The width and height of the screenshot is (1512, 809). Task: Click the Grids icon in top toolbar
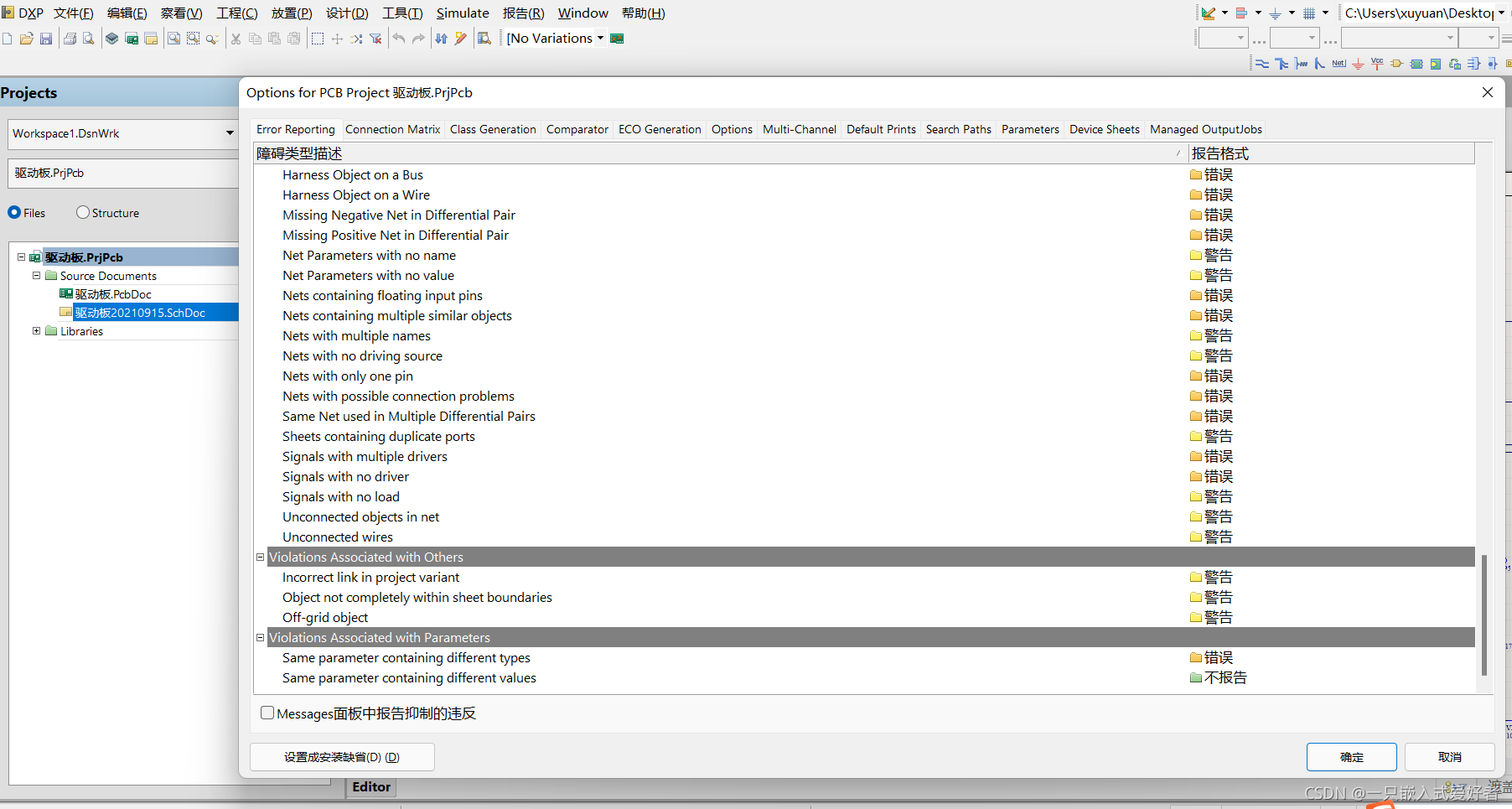(1309, 13)
